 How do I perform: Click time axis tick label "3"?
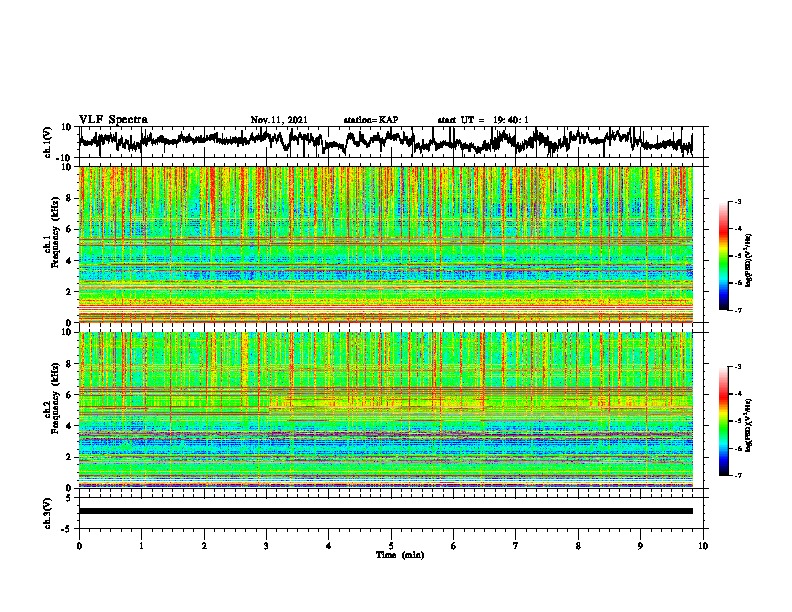(x=266, y=546)
